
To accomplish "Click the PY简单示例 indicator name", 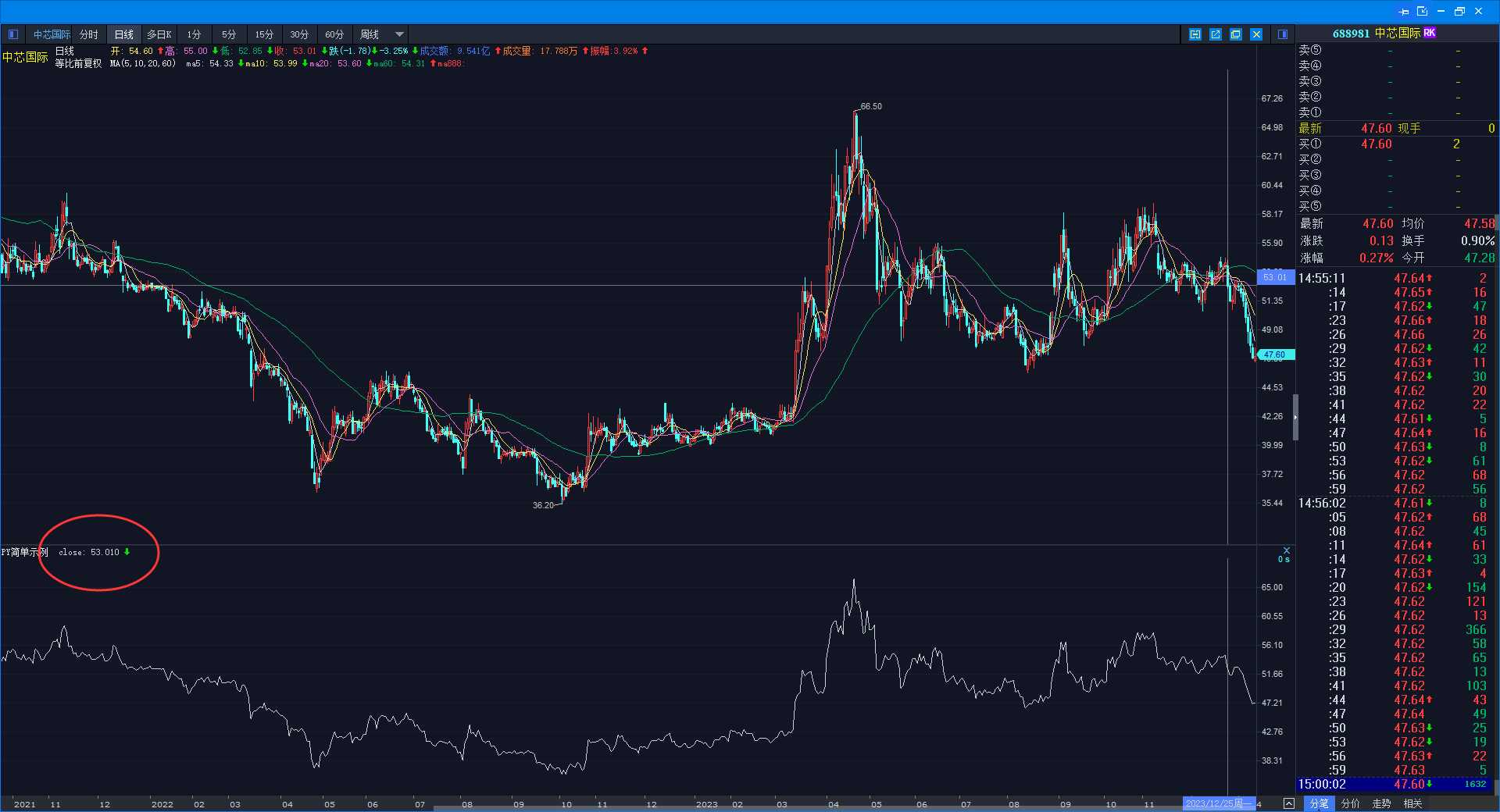I will coord(24,552).
